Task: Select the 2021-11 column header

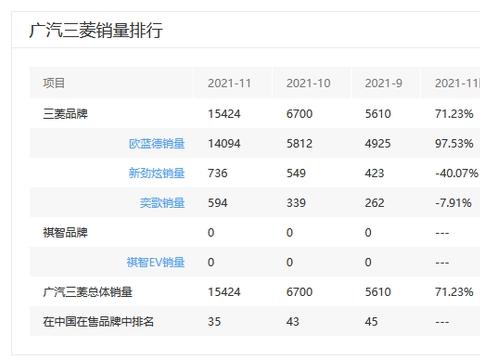Action: (x=229, y=83)
